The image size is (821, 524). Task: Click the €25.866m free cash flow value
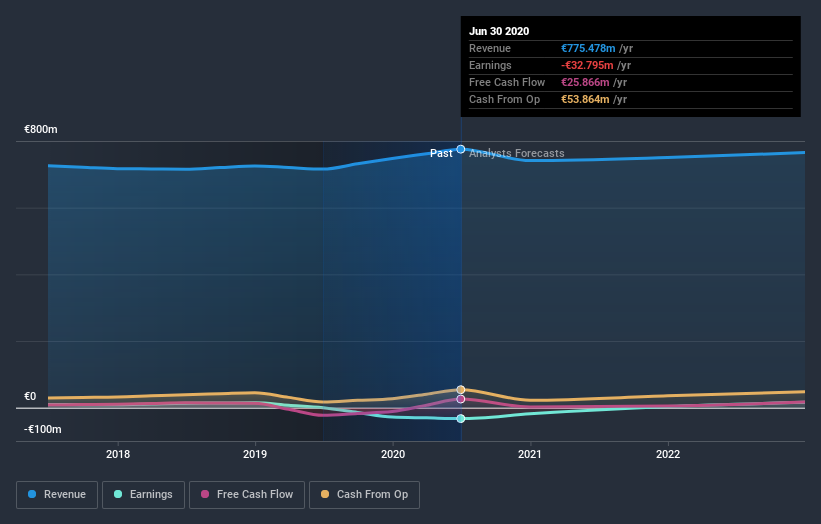click(585, 82)
